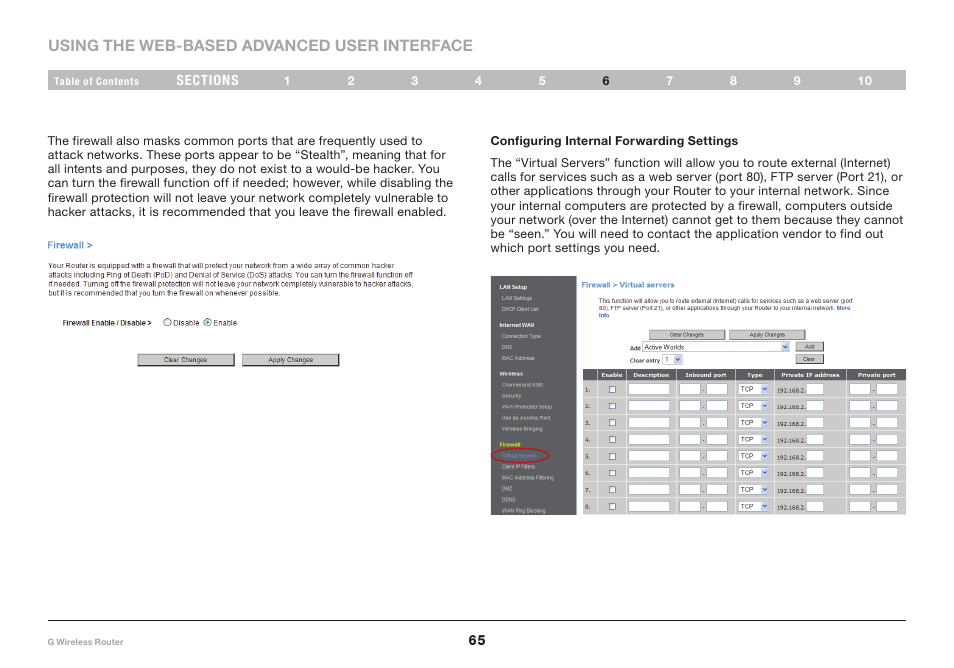Viewport: 954px width, 668px height.
Task: Open Channel and SSID in the sidebar
Action: (522, 384)
